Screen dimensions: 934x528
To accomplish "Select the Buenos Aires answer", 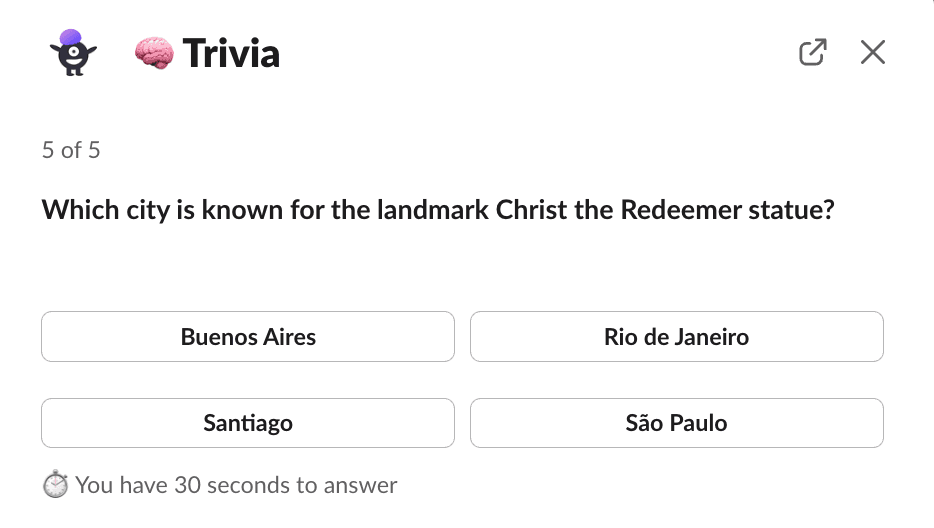I will coord(248,337).
